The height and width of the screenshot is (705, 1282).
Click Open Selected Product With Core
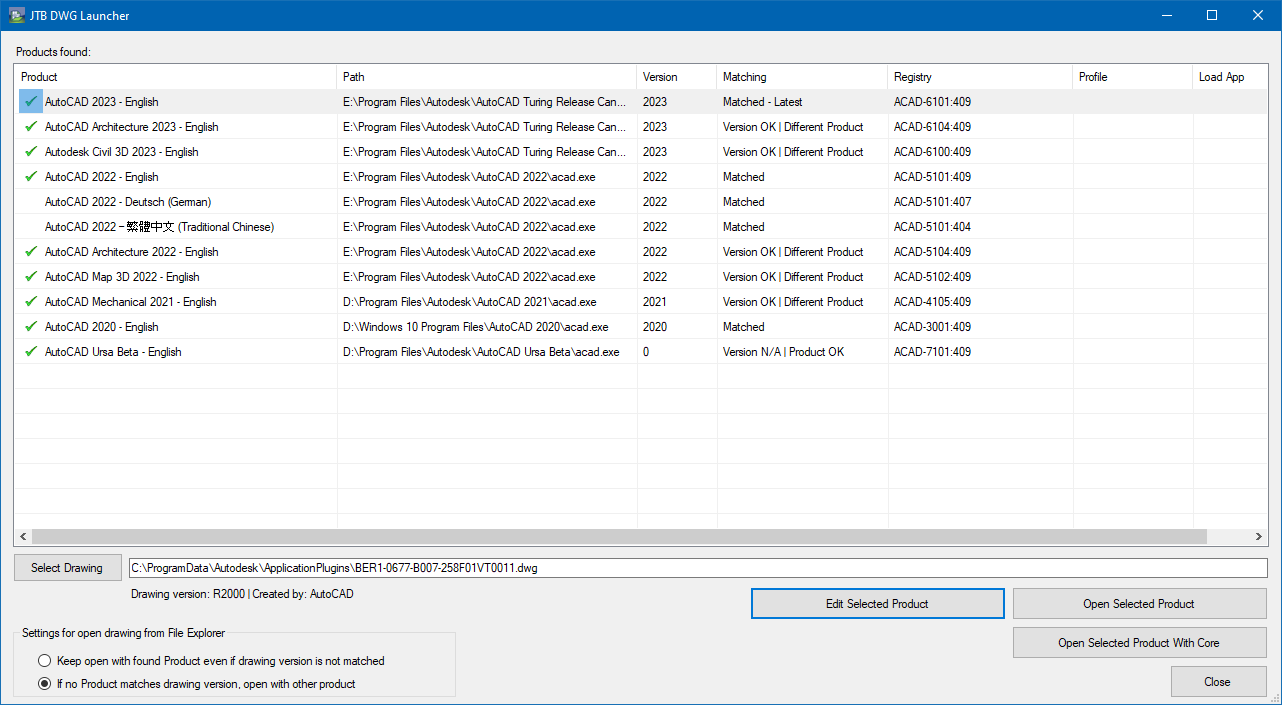1139,643
